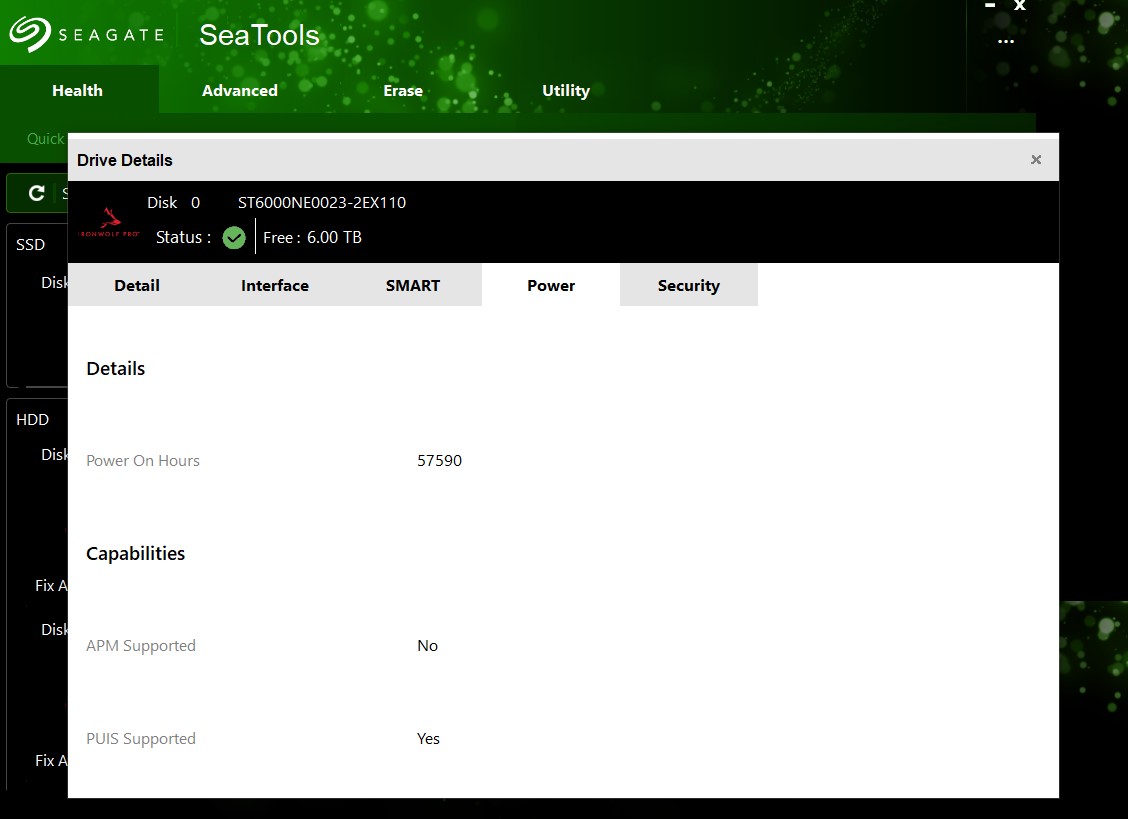Viewport: 1128px width, 819px height.
Task: Select the Power tab
Action: (x=551, y=285)
